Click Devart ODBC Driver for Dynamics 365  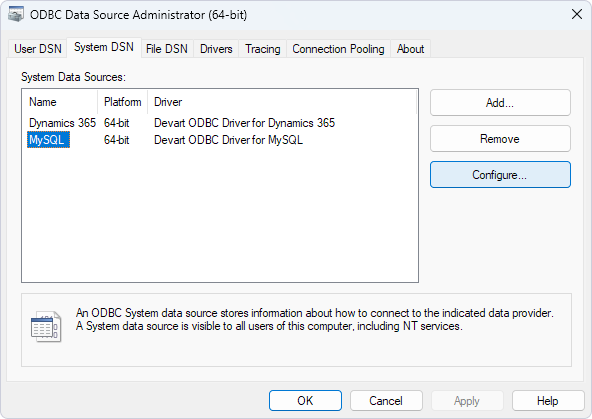pyautogui.click(x=244, y=123)
